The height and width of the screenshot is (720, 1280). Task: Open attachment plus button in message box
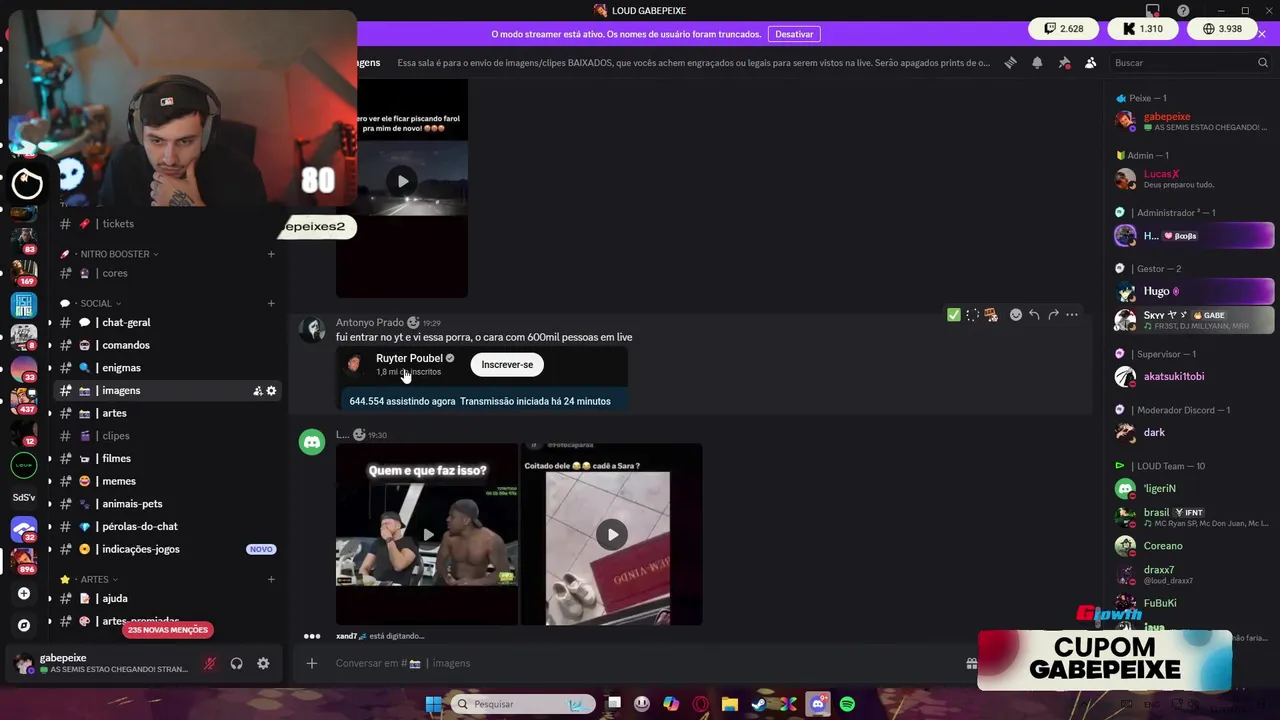(x=312, y=663)
